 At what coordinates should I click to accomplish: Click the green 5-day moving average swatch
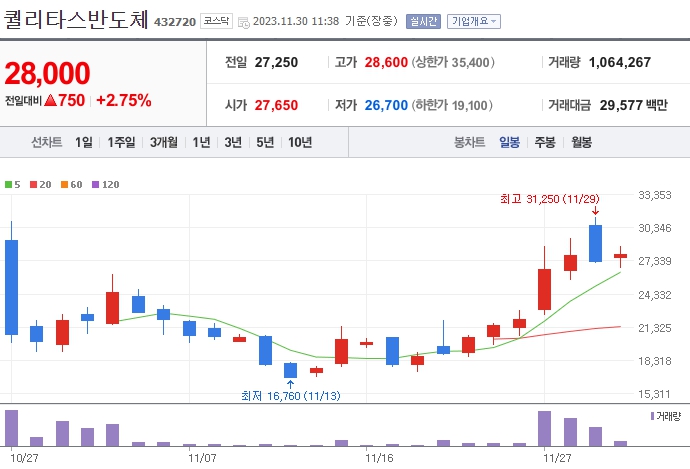(8, 184)
